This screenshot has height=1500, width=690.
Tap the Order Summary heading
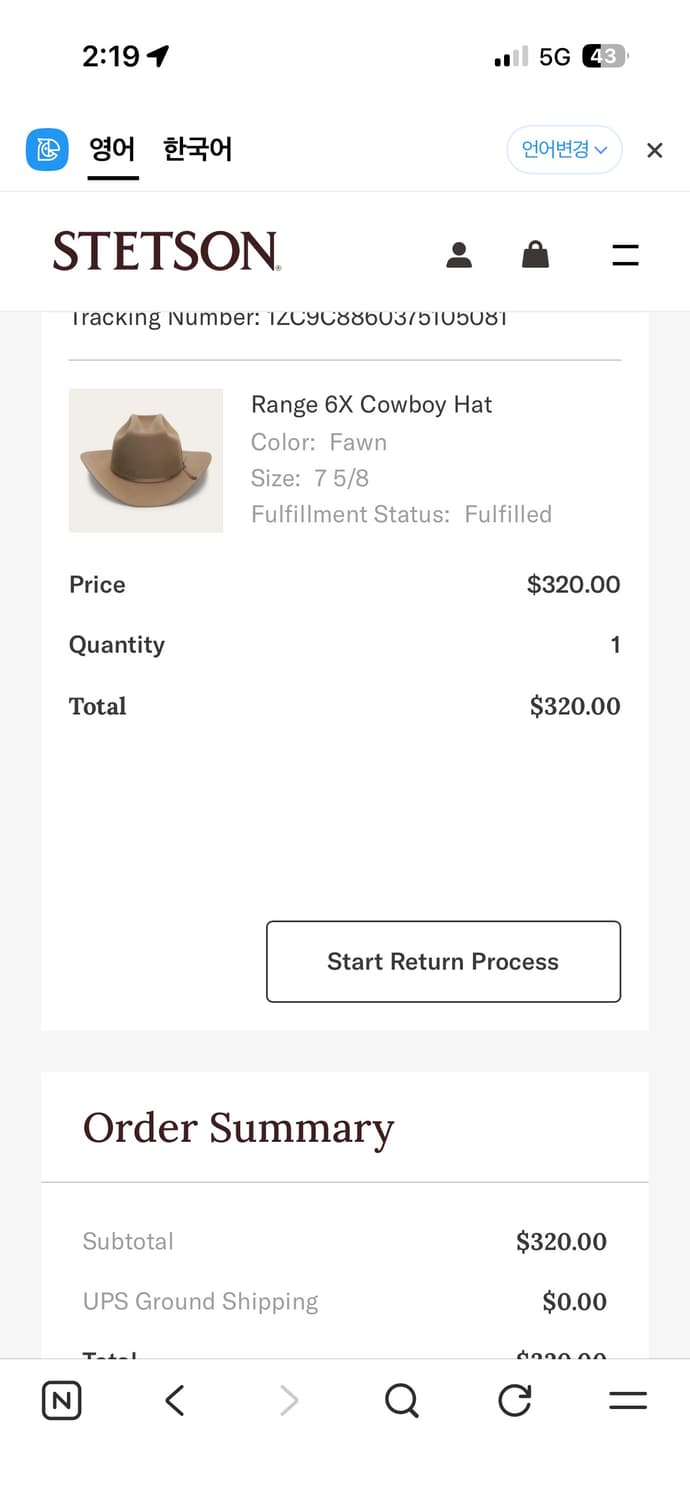click(x=238, y=1128)
